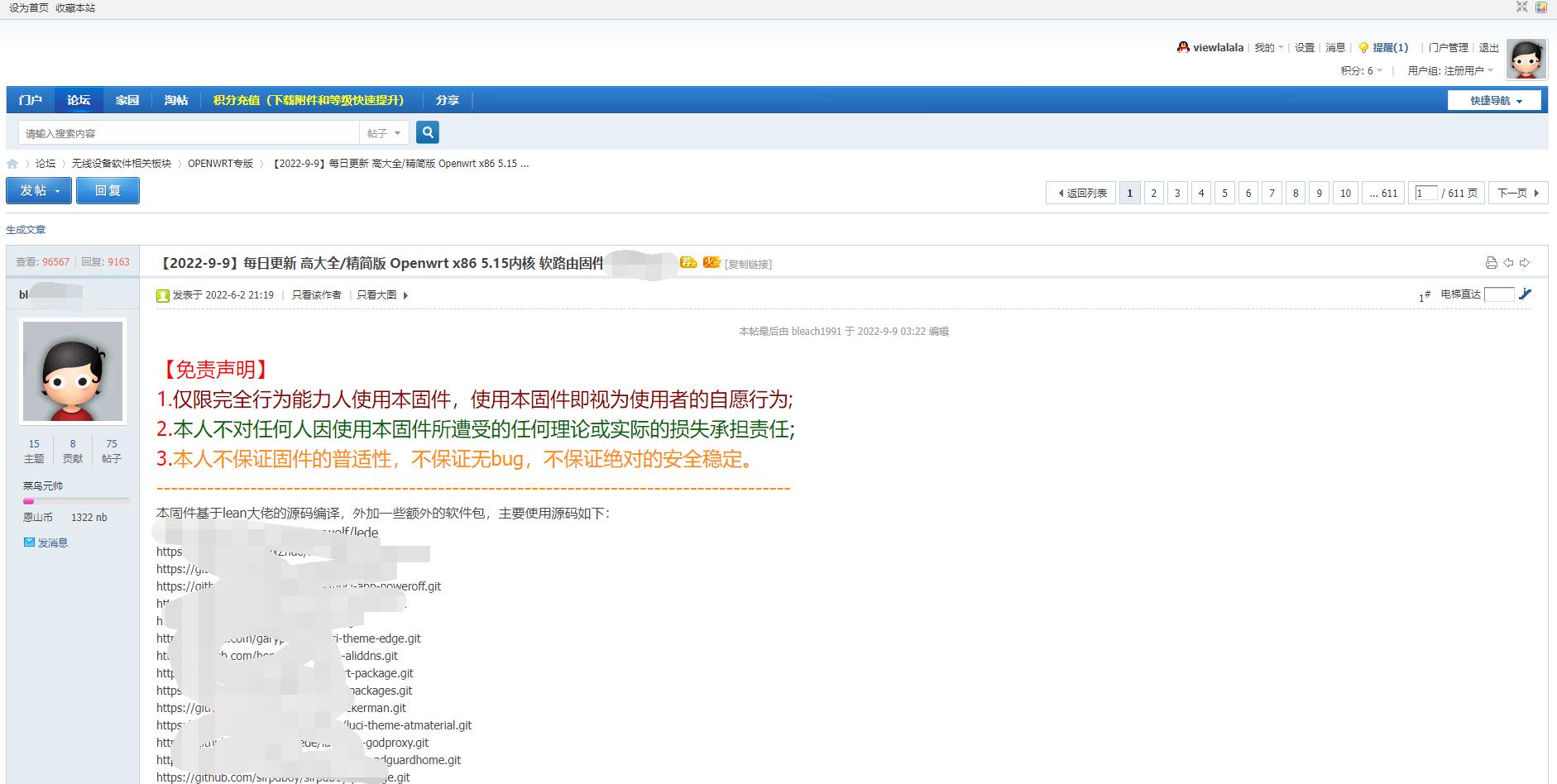The height and width of the screenshot is (784, 1557).
Task: Go to page 5
Action: pyautogui.click(x=1224, y=194)
